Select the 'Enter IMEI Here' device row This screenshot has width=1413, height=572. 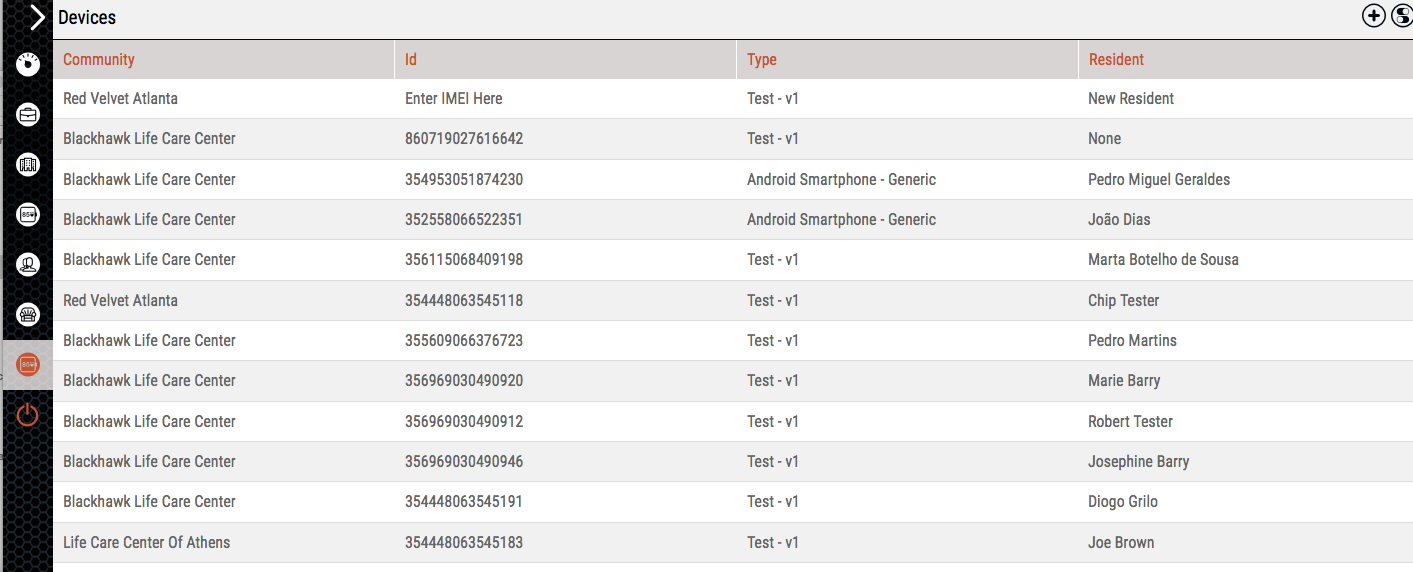click(x=454, y=99)
